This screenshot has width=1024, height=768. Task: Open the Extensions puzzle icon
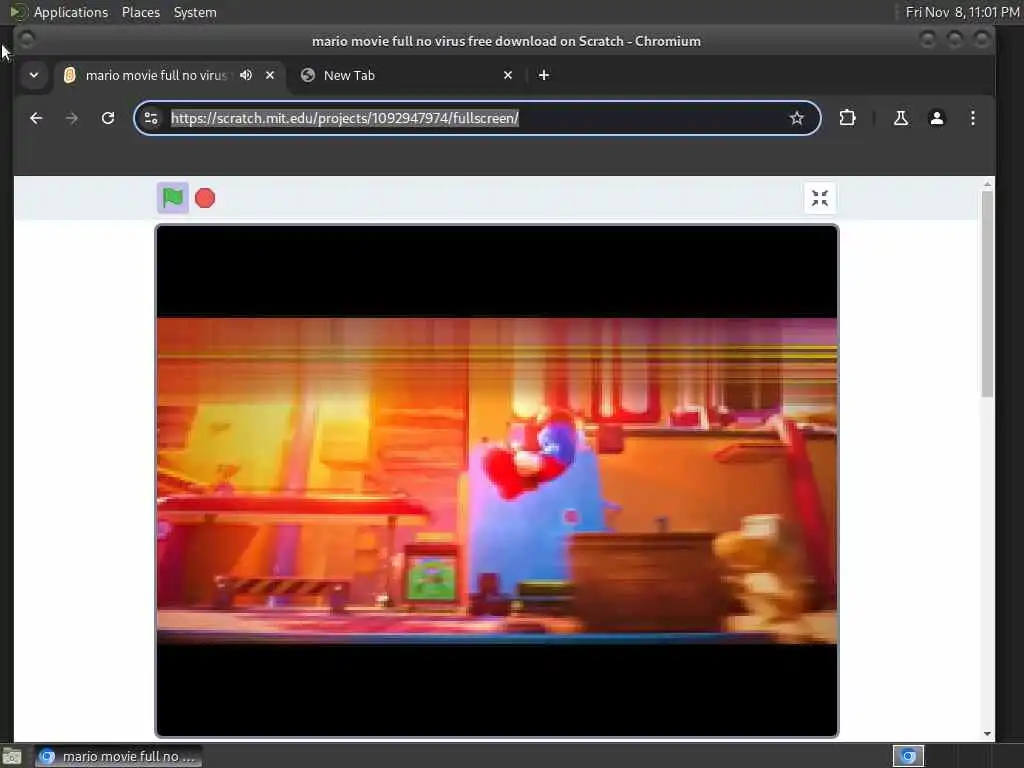pos(847,118)
